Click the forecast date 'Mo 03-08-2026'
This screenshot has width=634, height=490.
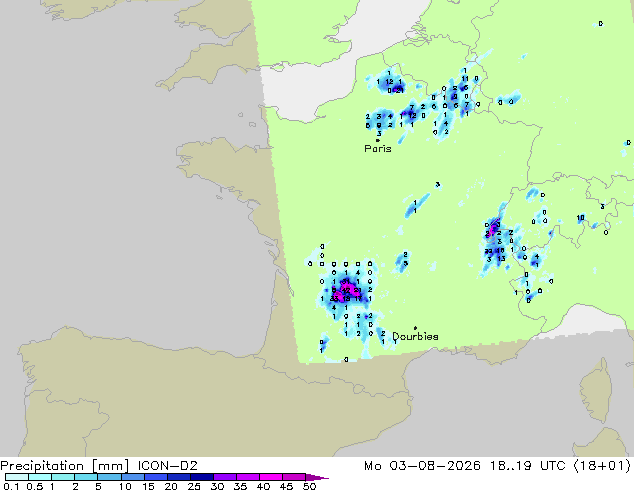click(422, 466)
